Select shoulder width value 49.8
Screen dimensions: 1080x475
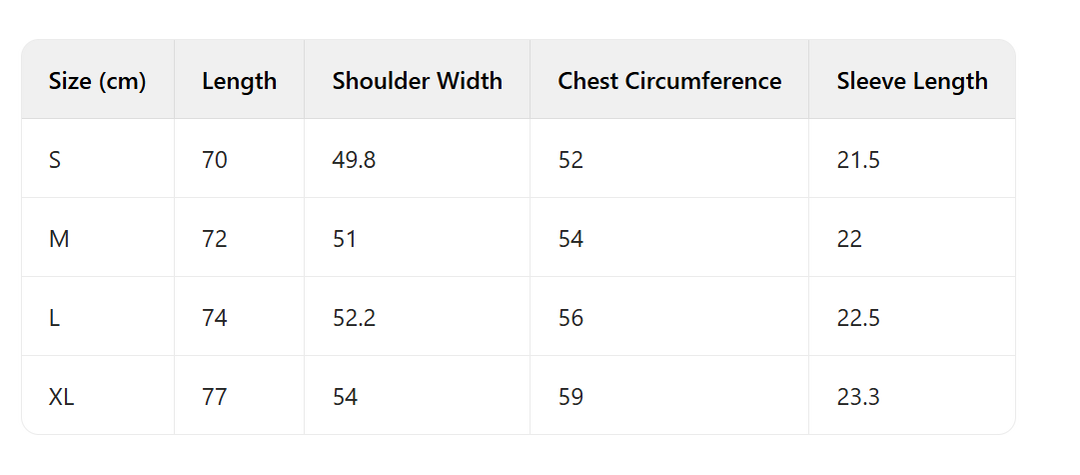(354, 160)
